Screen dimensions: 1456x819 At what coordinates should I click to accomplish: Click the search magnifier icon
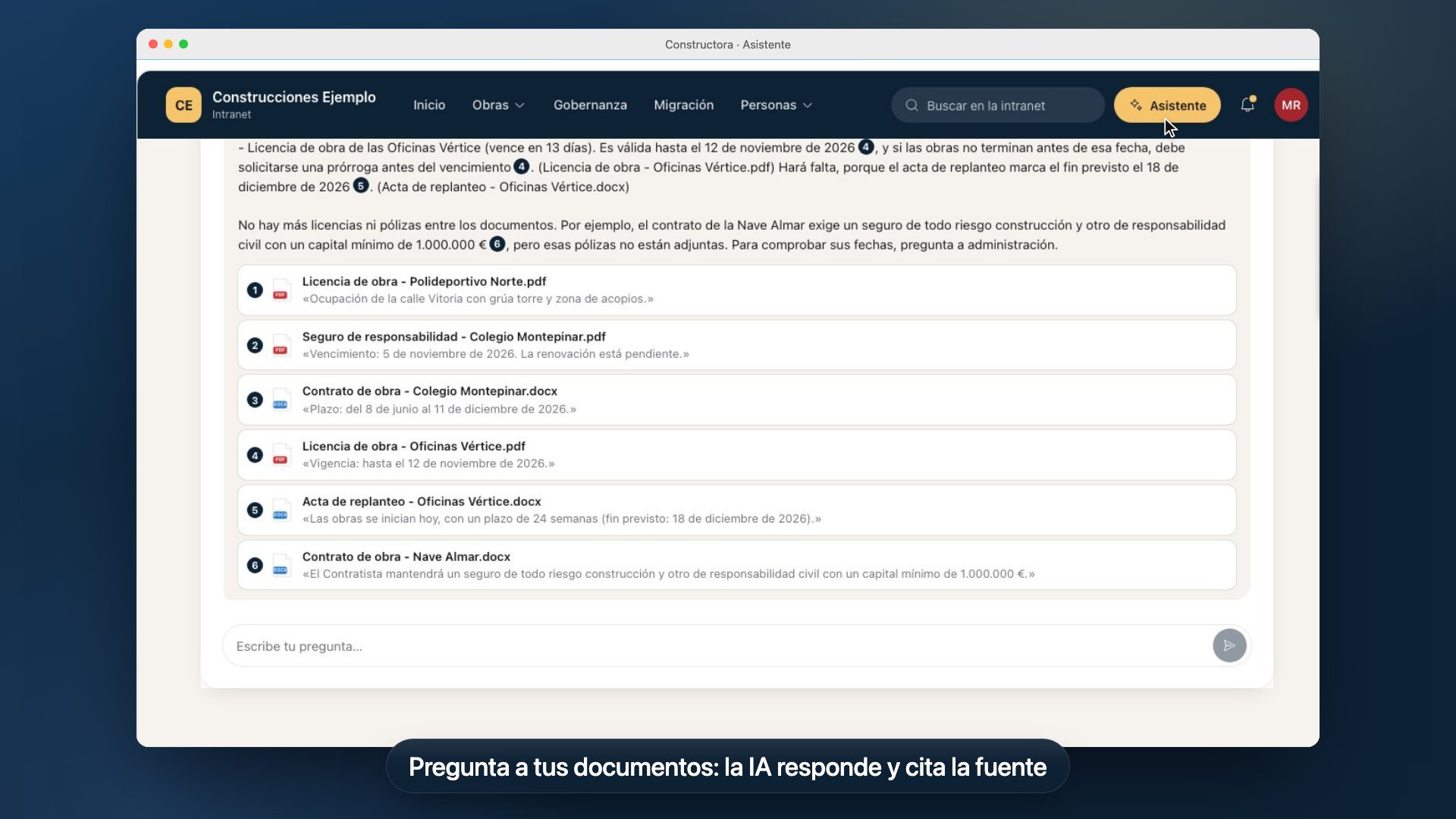pos(912,105)
